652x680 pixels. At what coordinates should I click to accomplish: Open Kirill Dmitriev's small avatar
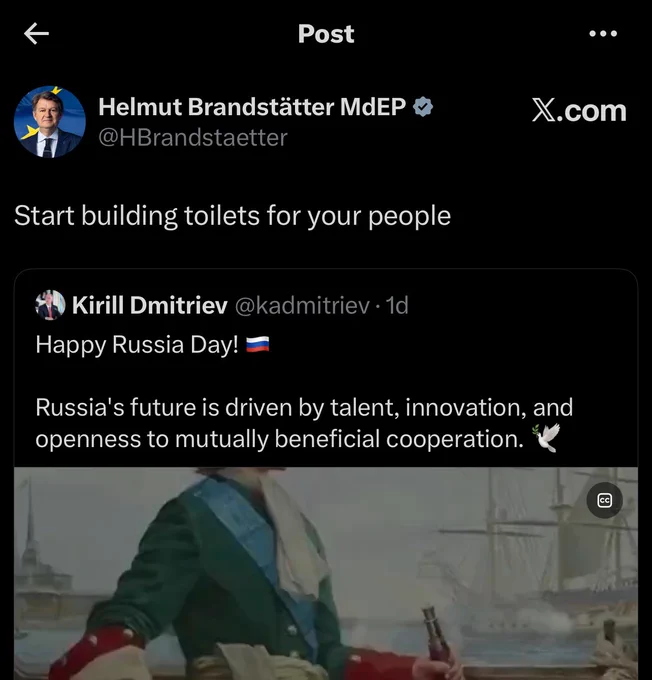[50, 305]
